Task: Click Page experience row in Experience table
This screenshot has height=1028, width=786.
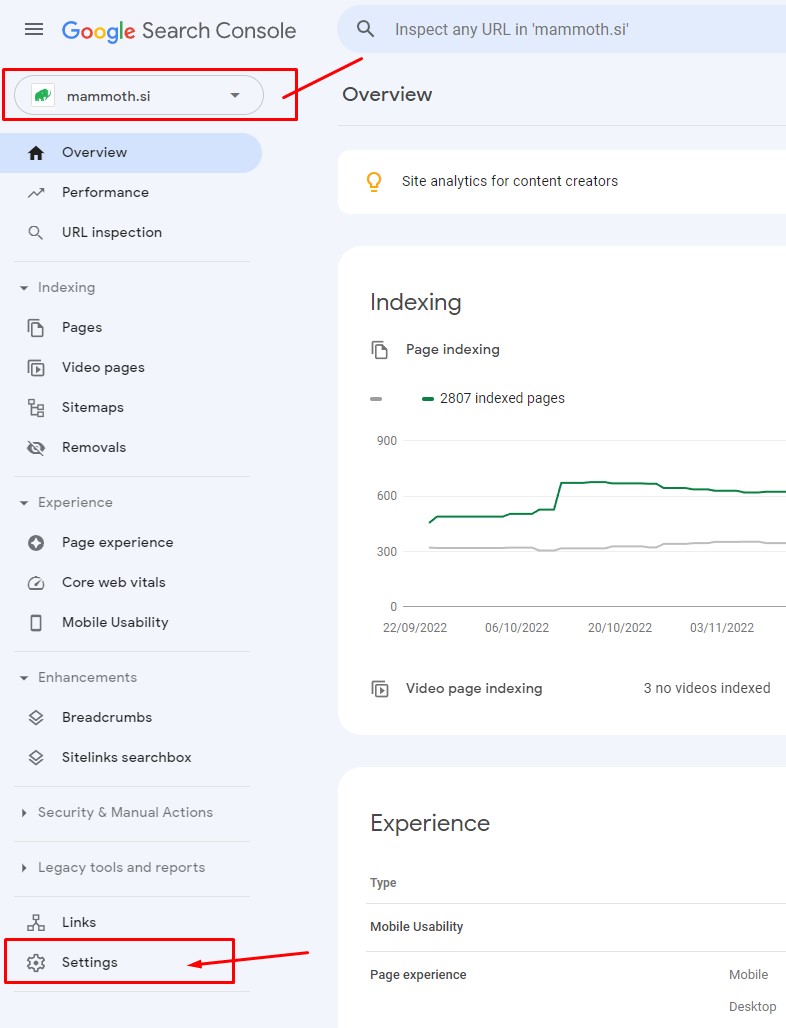Action: 576,975
